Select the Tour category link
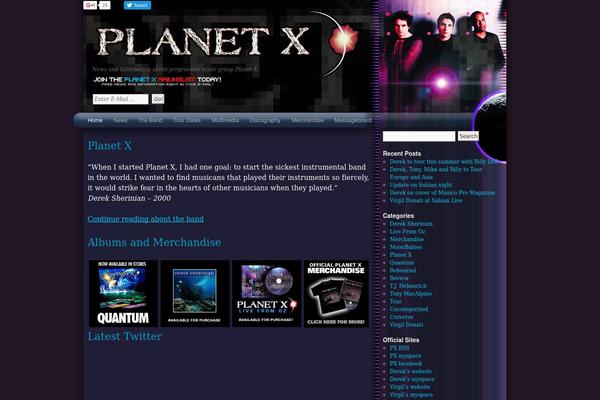 click(x=396, y=301)
